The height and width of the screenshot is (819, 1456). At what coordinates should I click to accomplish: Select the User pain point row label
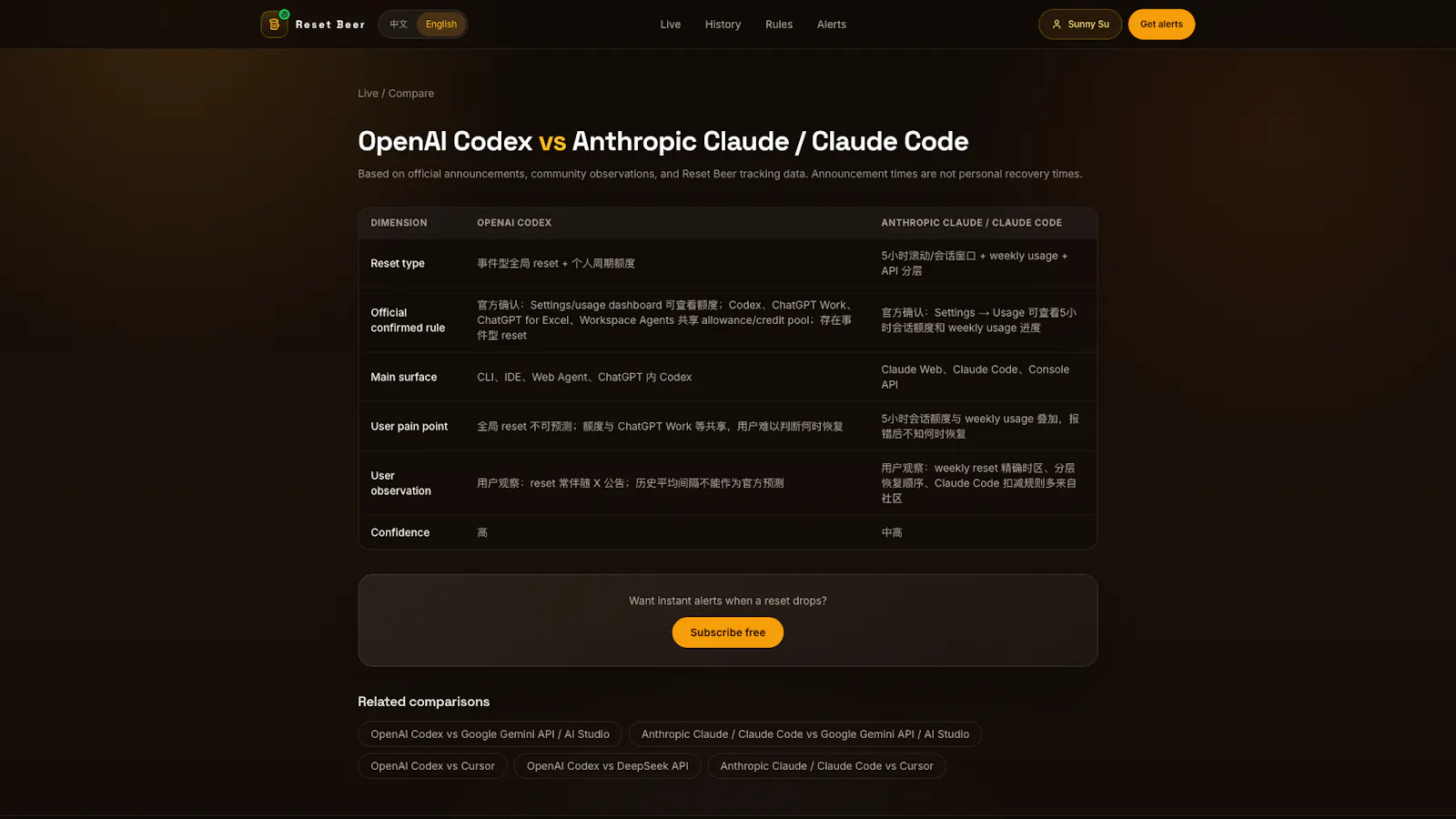click(409, 427)
